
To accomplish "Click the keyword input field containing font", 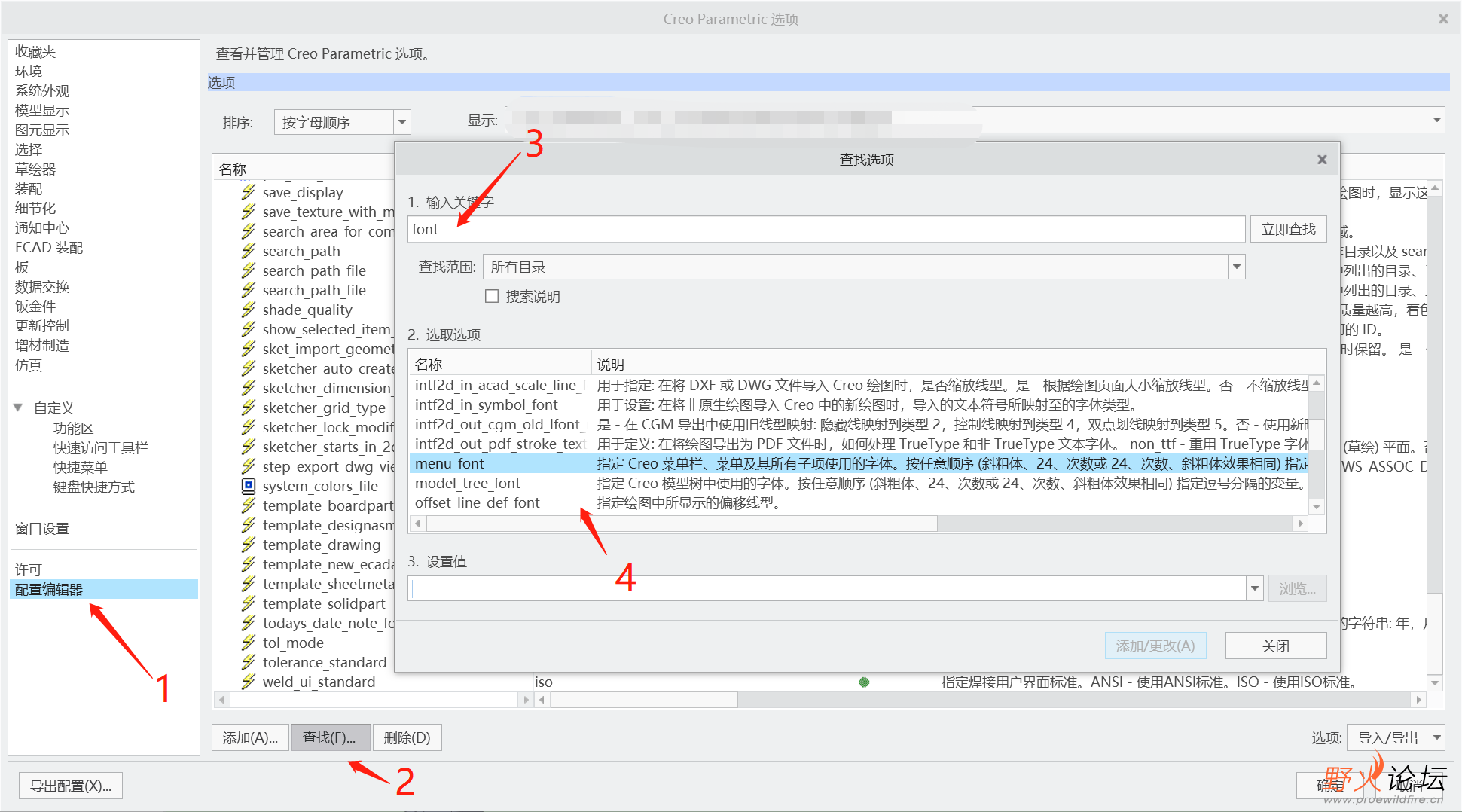I will pyautogui.click(x=826, y=229).
